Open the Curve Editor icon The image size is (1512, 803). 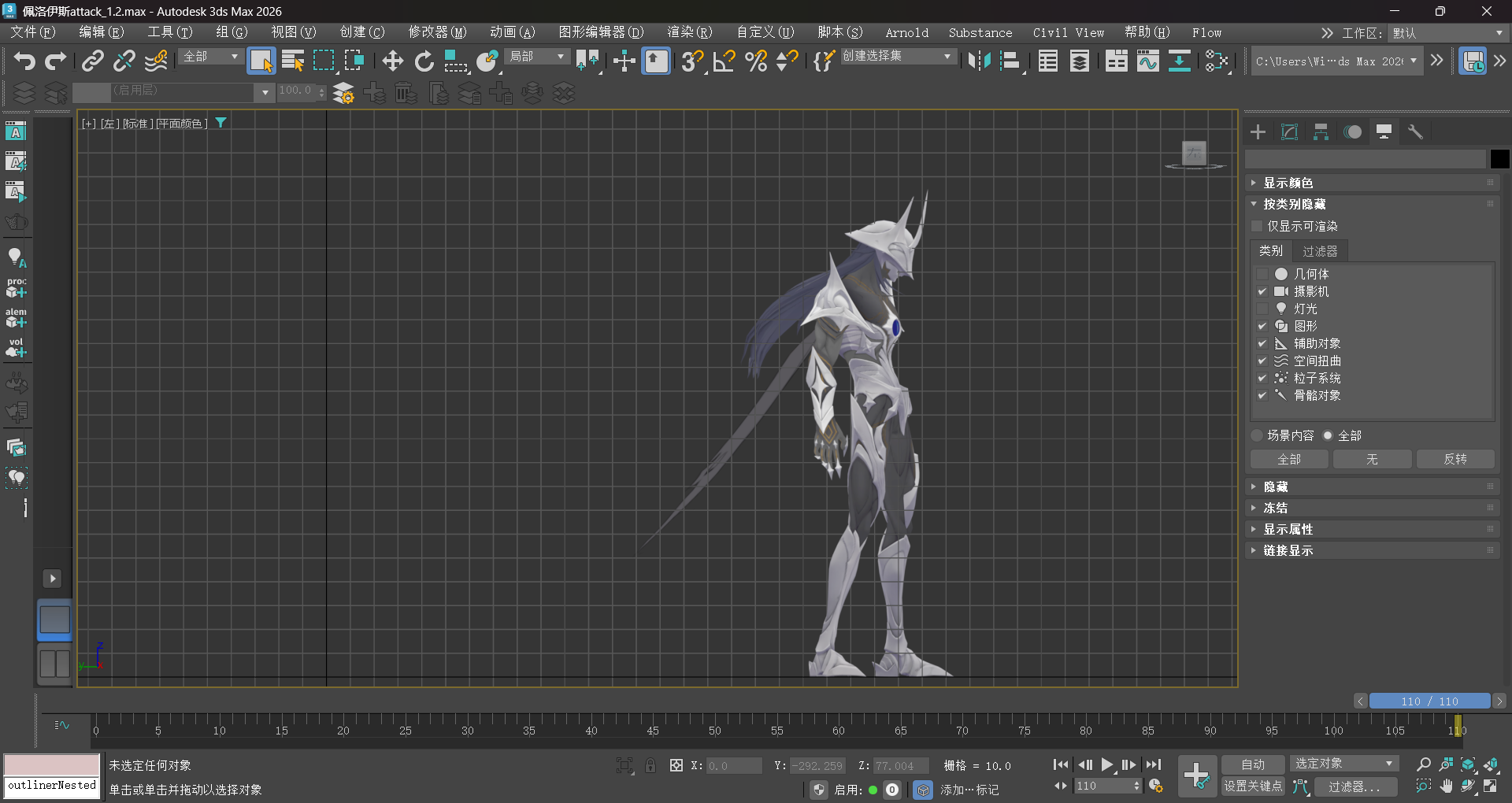pyautogui.click(x=1147, y=61)
